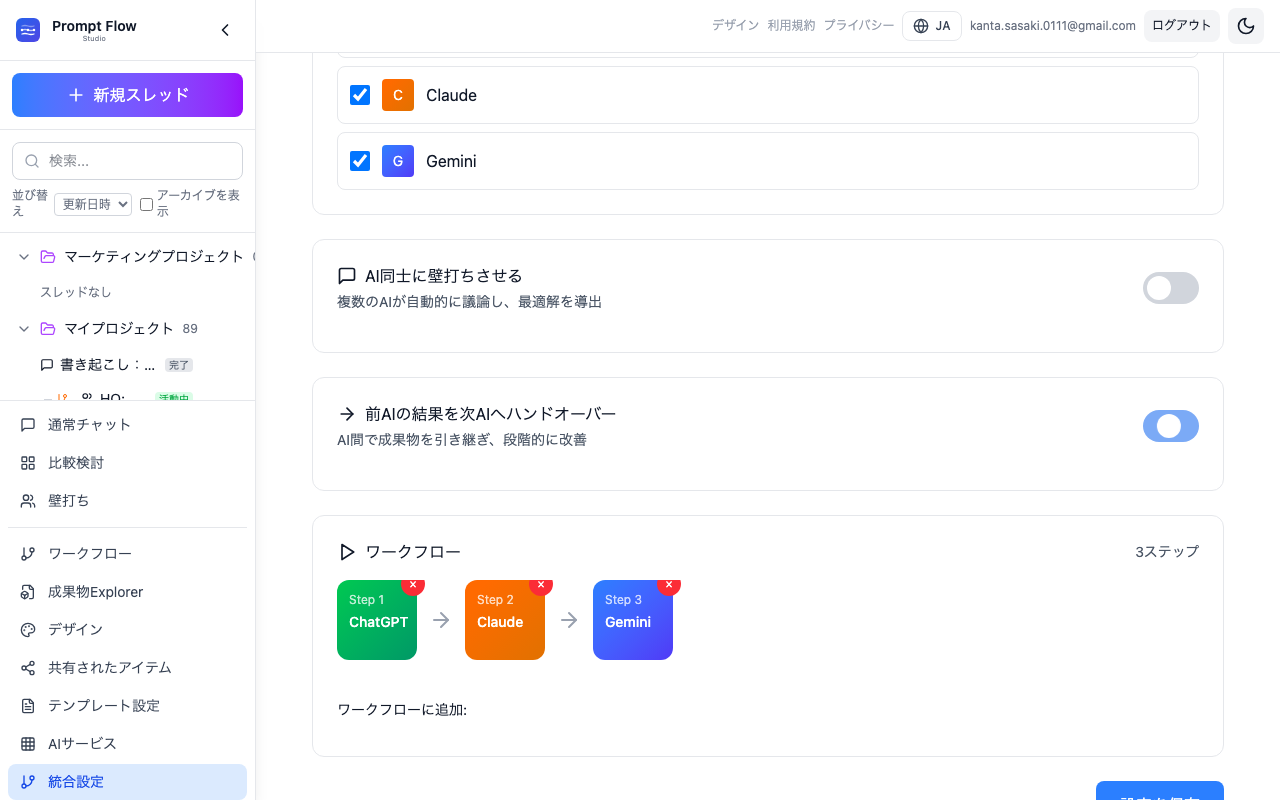Open ワークフロー in the sidebar
This screenshot has width=1280, height=800.
click(127, 554)
